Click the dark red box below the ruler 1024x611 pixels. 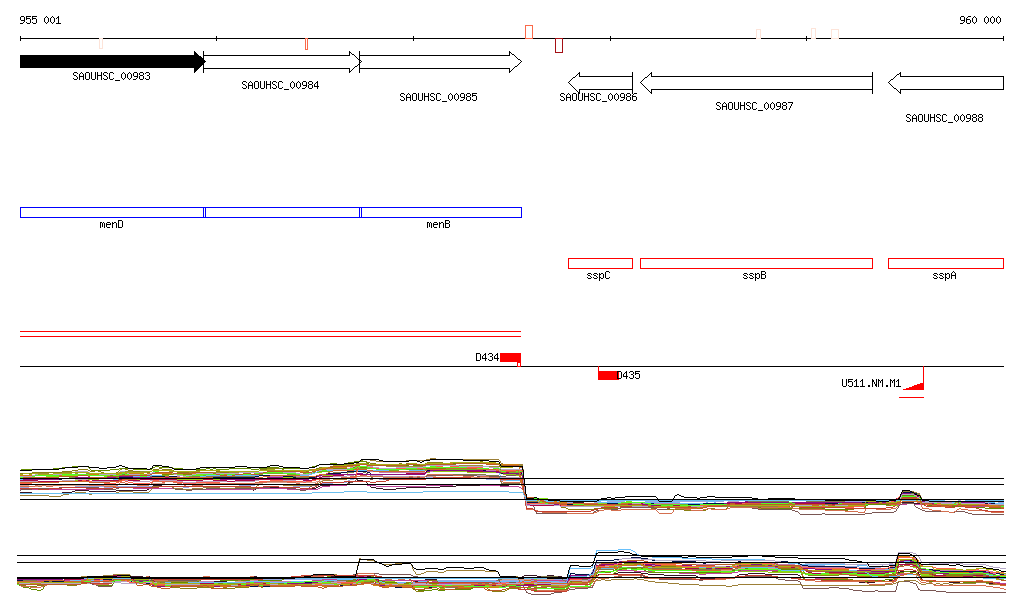point(559,46)
